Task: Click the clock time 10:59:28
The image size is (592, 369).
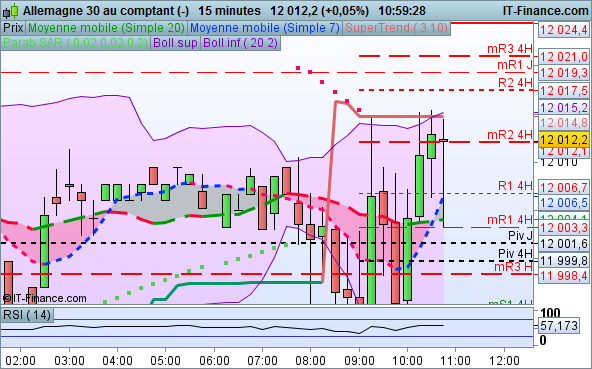Action: pos(402,11)
